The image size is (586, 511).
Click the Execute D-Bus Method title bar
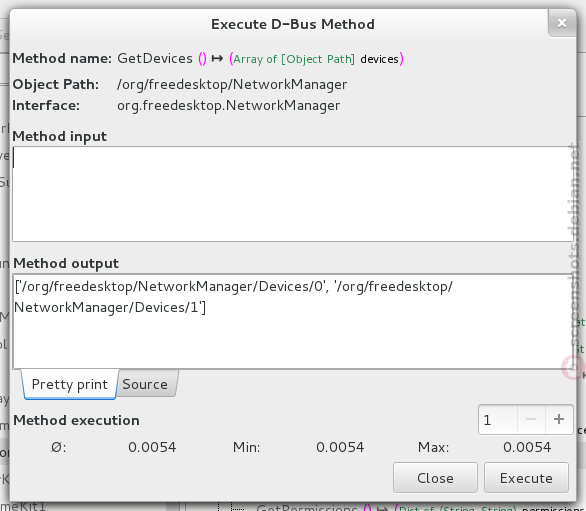(293, 24)
